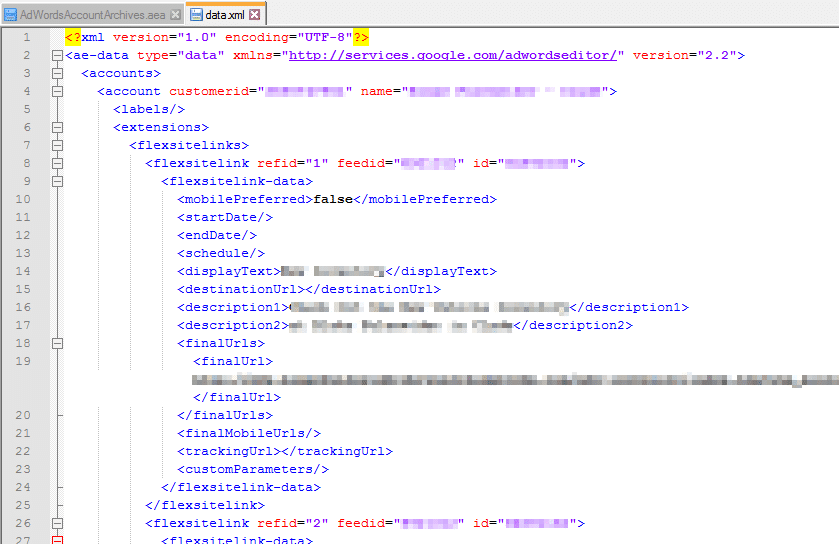The height and width of the screenshot is (544, 839).
Task: Click the refid="2" attribute on line 26
Action: [293, 523]
